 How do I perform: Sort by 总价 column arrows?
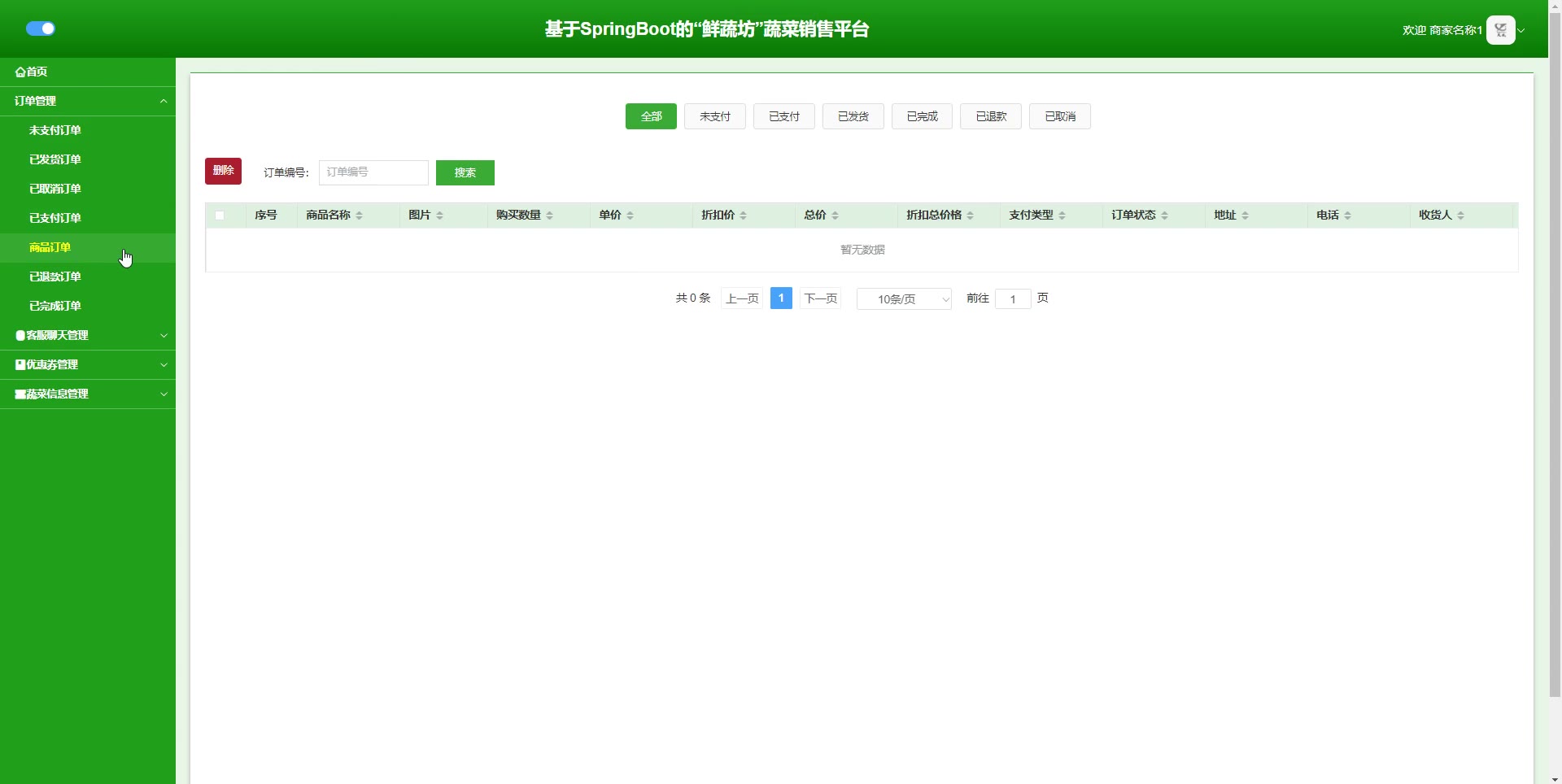(x=835, y=216)
